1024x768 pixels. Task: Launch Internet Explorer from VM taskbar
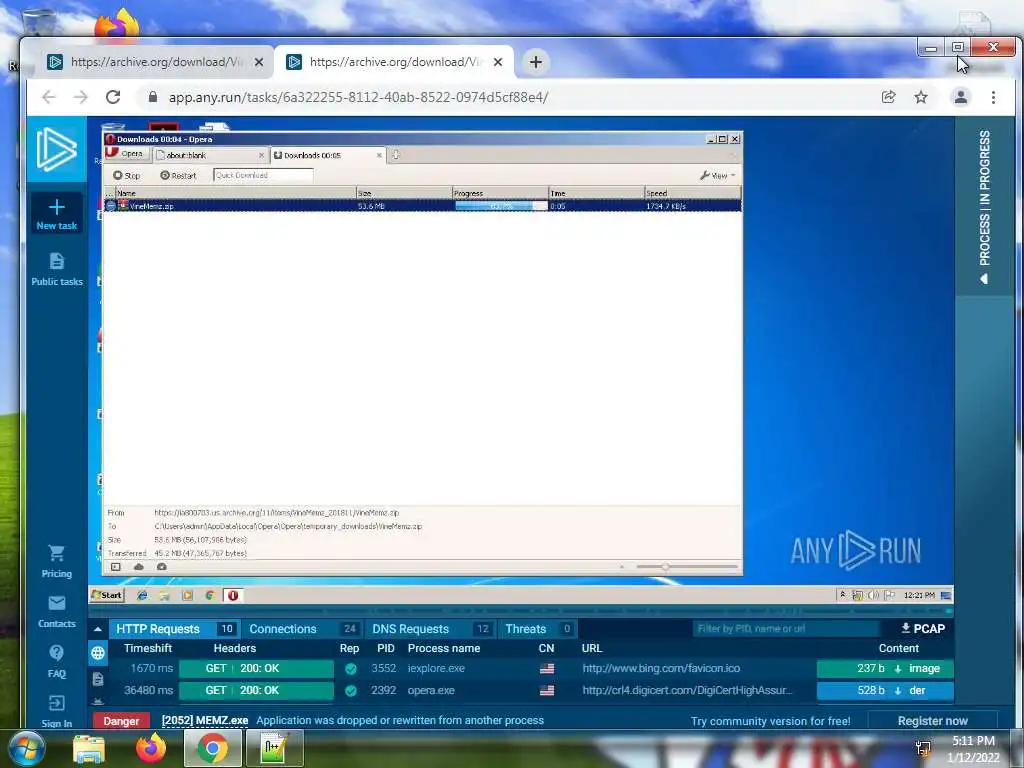[142, 595]
